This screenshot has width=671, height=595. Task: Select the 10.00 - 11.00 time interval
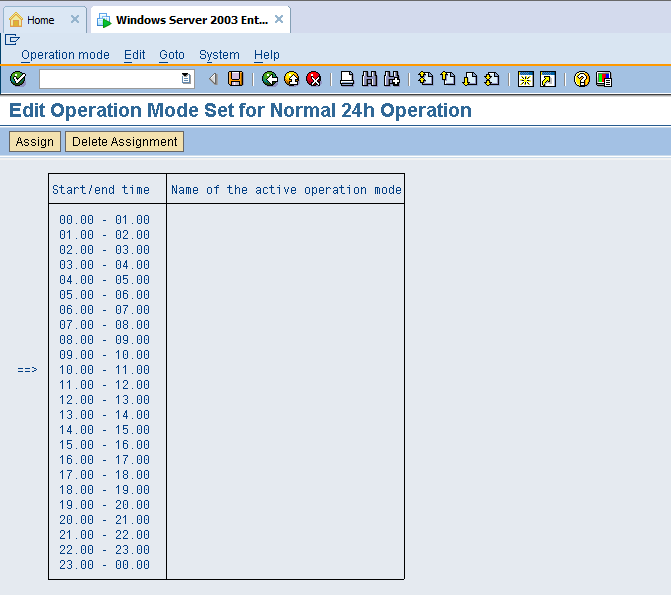(x=104, y=370)
